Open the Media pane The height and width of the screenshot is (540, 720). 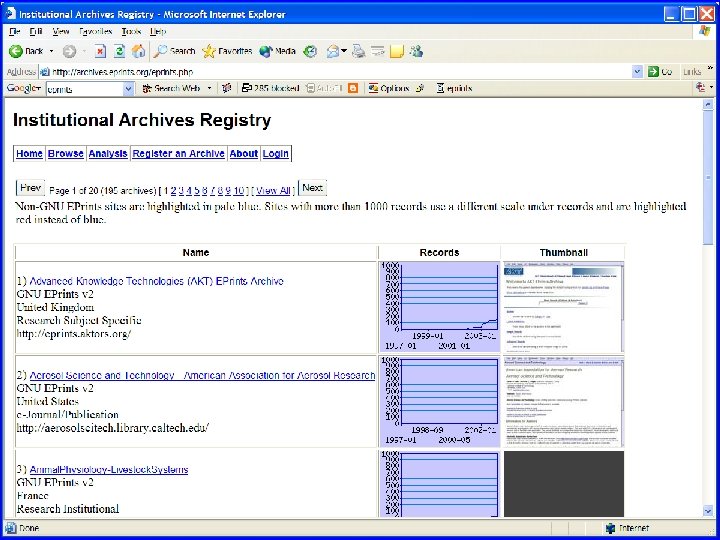coord(277,51)
